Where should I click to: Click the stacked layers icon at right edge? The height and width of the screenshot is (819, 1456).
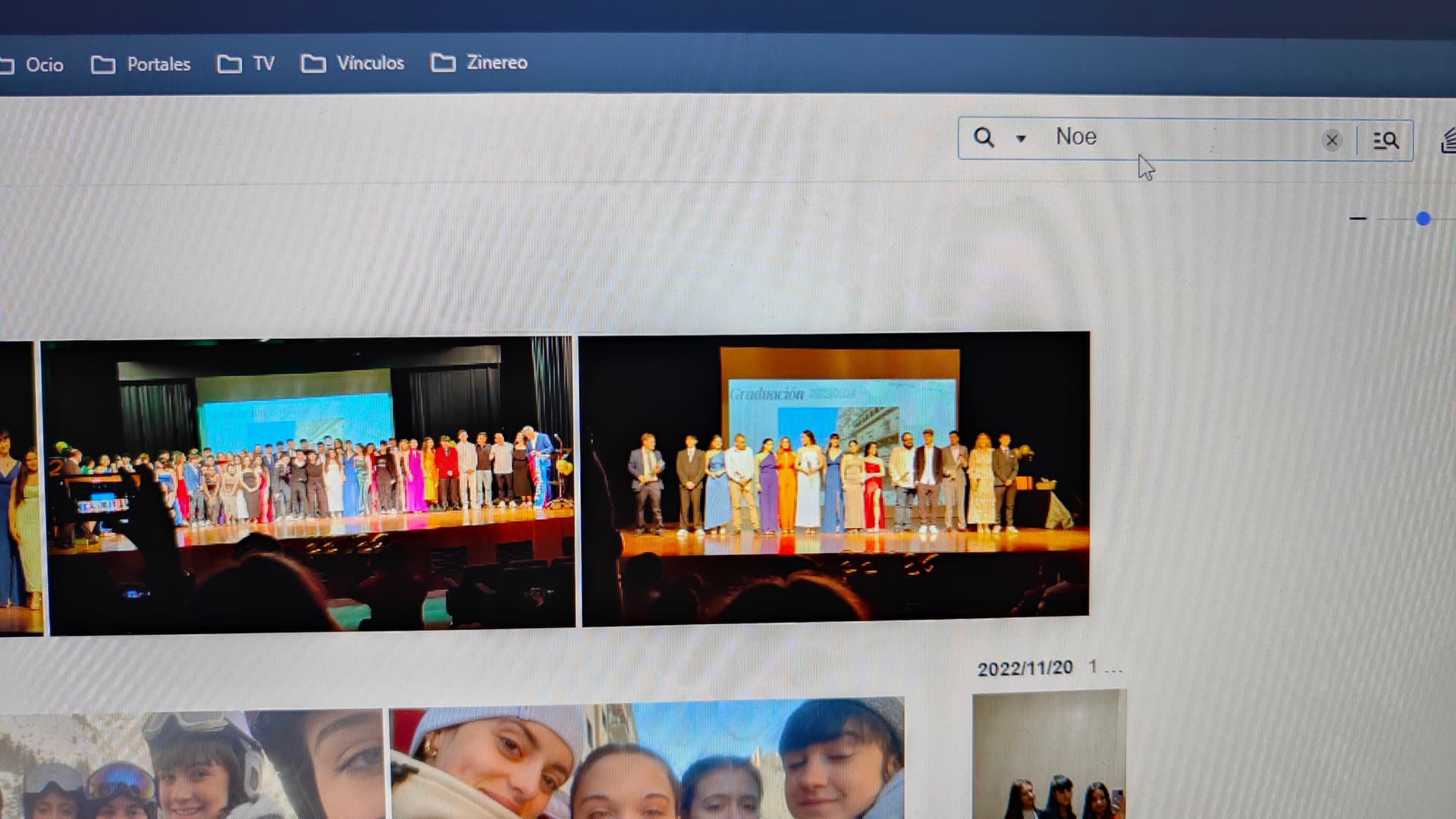tap(1448, 141)
